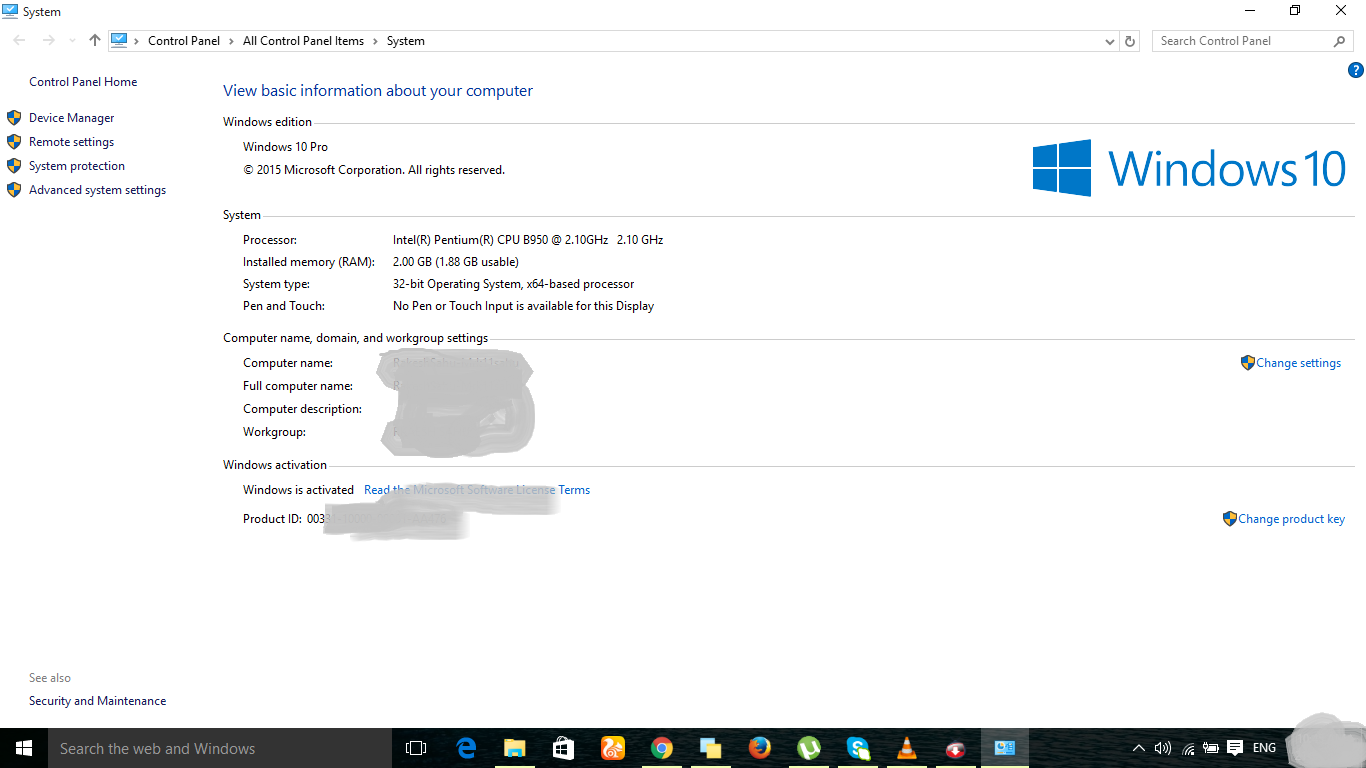Open the Windows Store from the taskbar
The width and height of the screenshot is (1366, 768).
click(x=561, y=747)
